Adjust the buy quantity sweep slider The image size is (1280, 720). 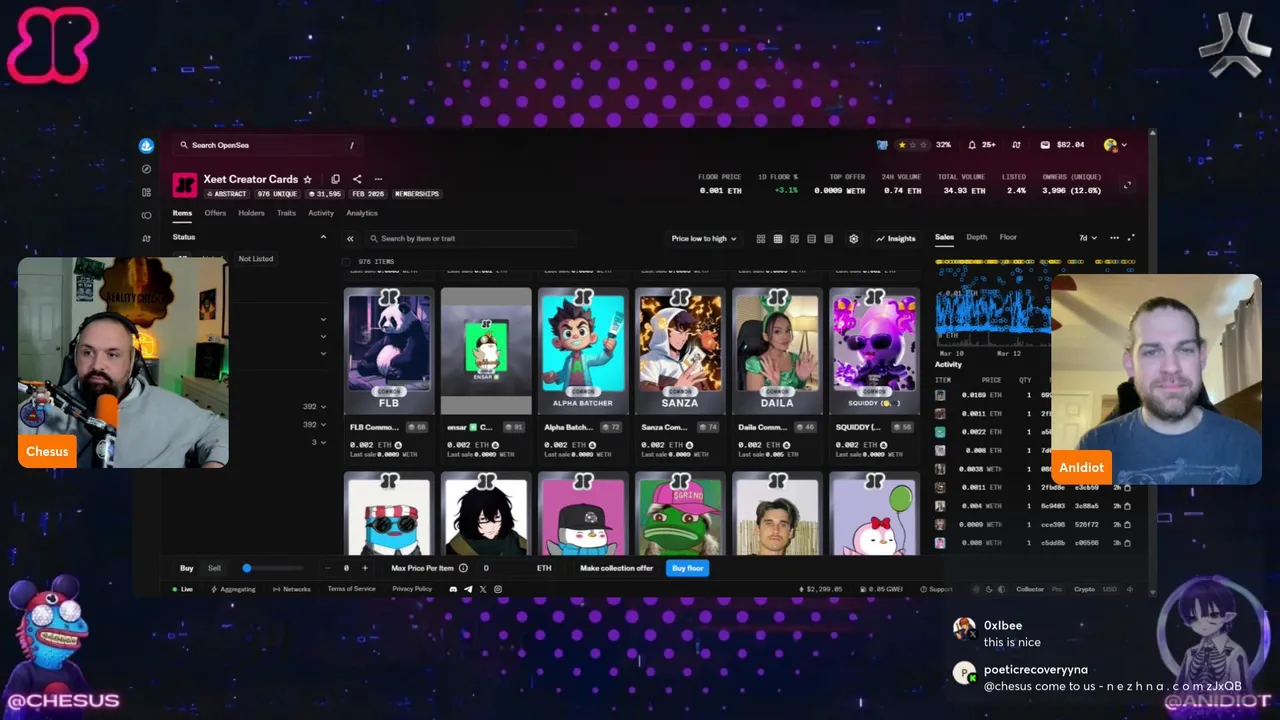click(x=273, y=568)
